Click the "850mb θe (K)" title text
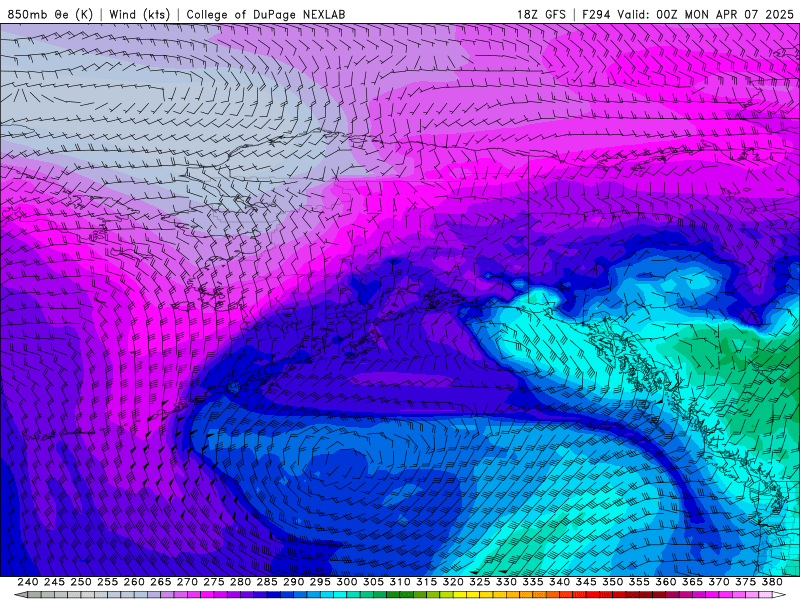Screen dimensions: 800x600 50,14
